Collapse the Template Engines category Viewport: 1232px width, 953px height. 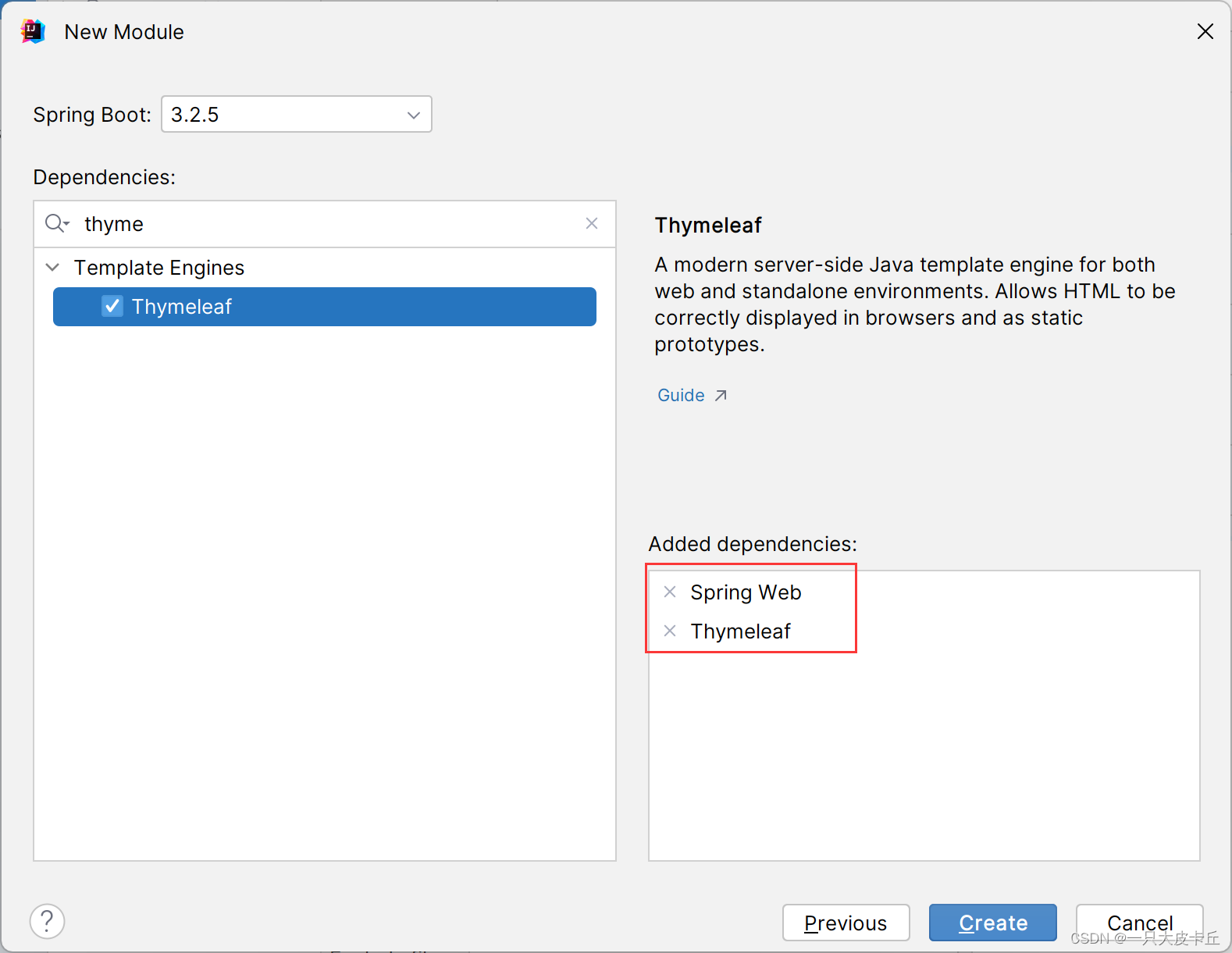[x=52, y=268]
